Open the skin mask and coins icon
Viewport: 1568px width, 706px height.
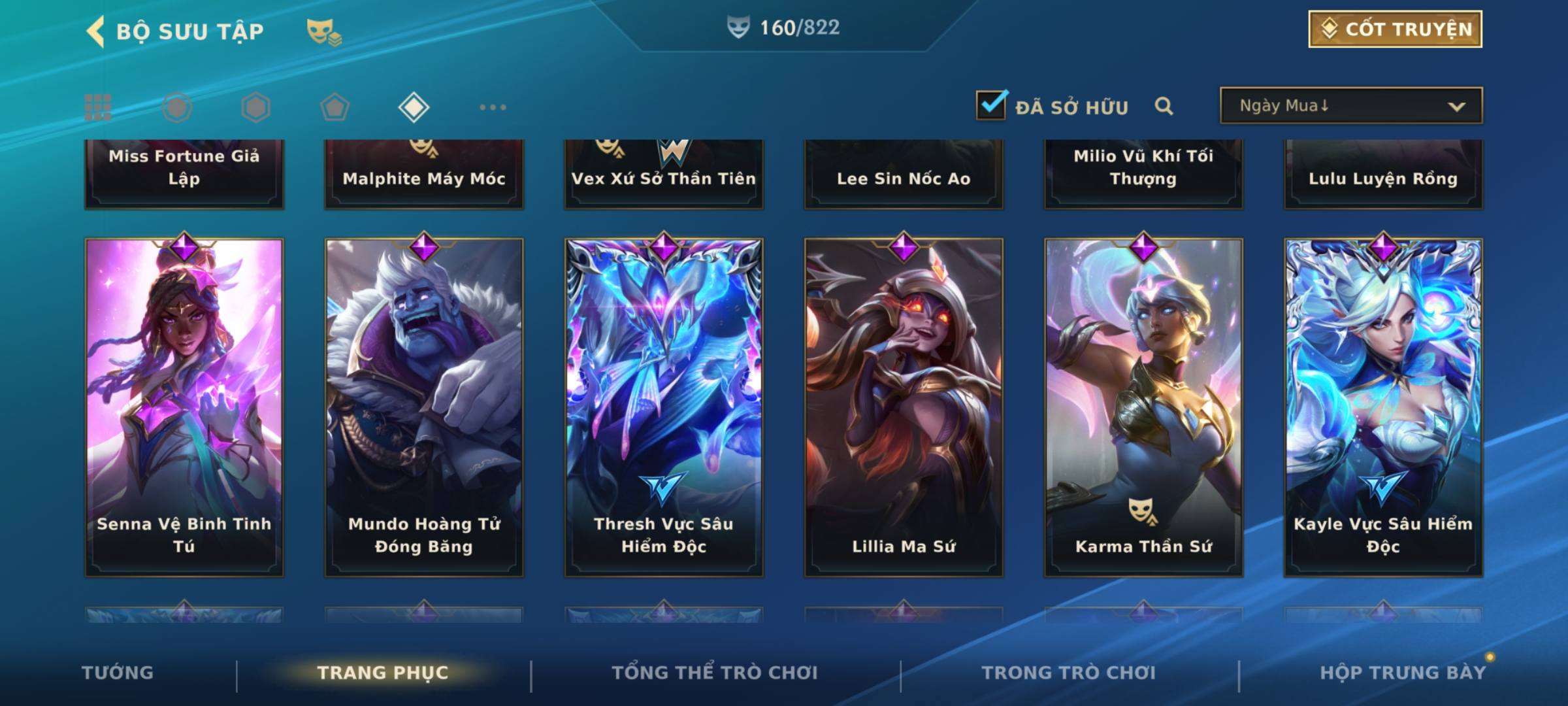point(324,31)
